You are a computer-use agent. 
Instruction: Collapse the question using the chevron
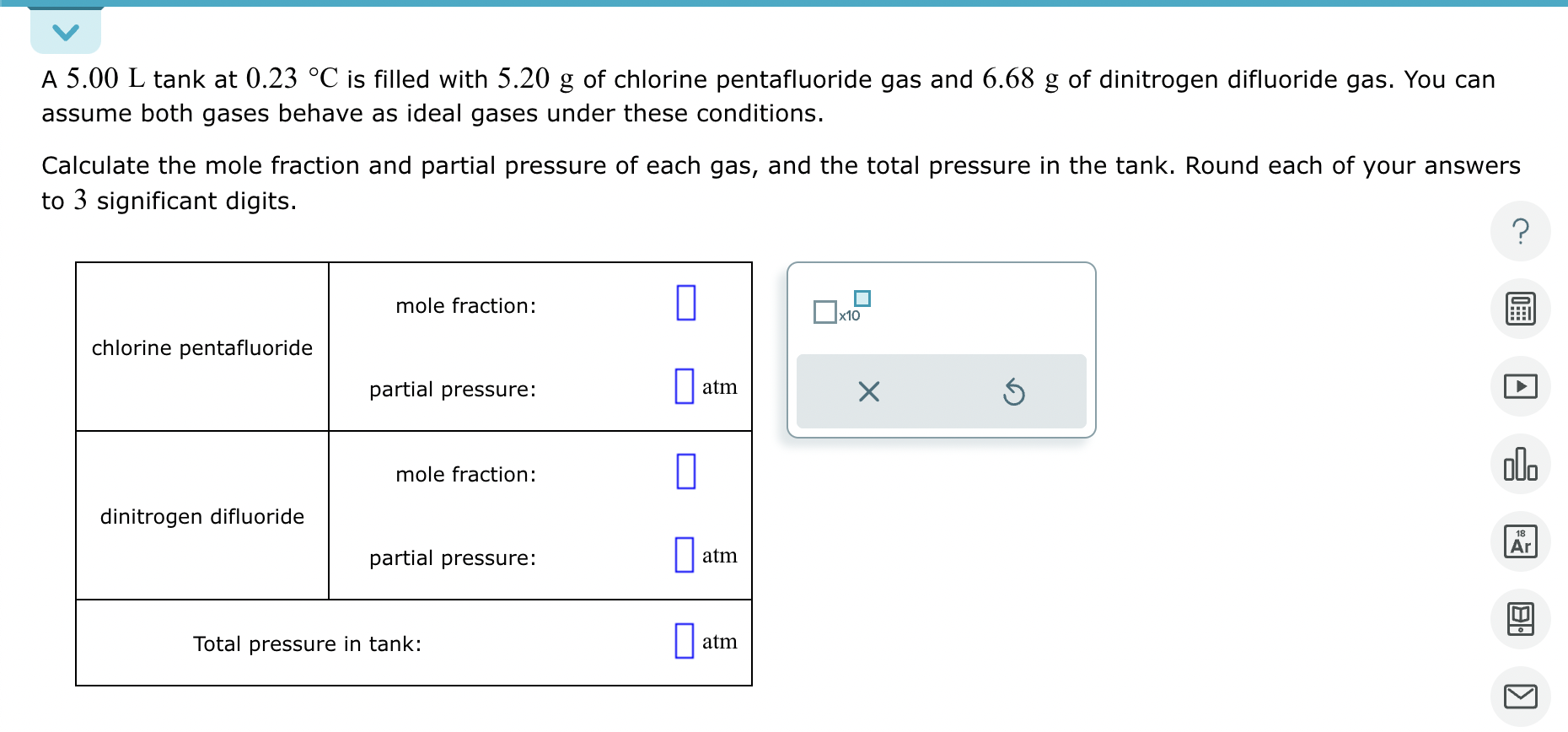pyautogui.click(x=66, y=31)
